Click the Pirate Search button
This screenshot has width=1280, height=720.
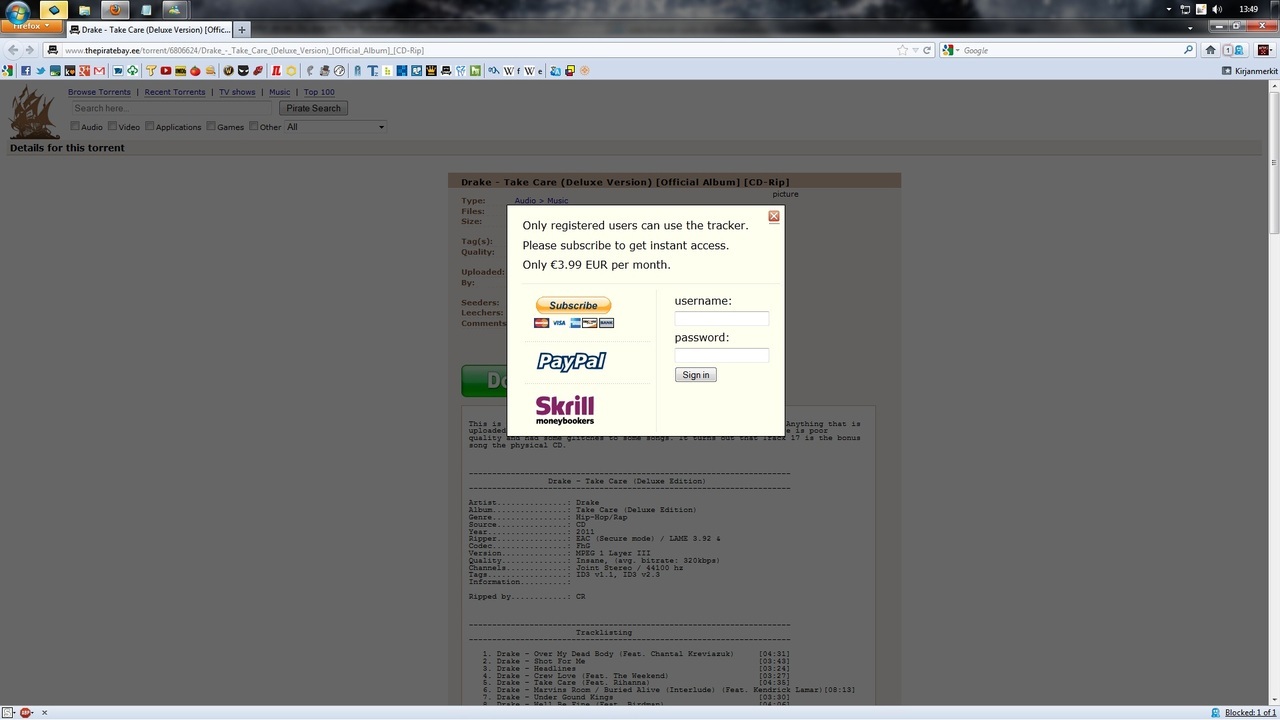click(x=314, y=108)
